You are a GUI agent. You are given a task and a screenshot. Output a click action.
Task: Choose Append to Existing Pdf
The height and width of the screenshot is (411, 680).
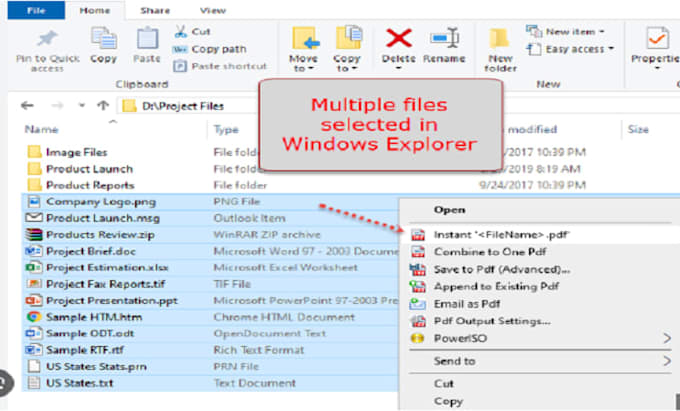pyautogui.click(x=496, y=287)
